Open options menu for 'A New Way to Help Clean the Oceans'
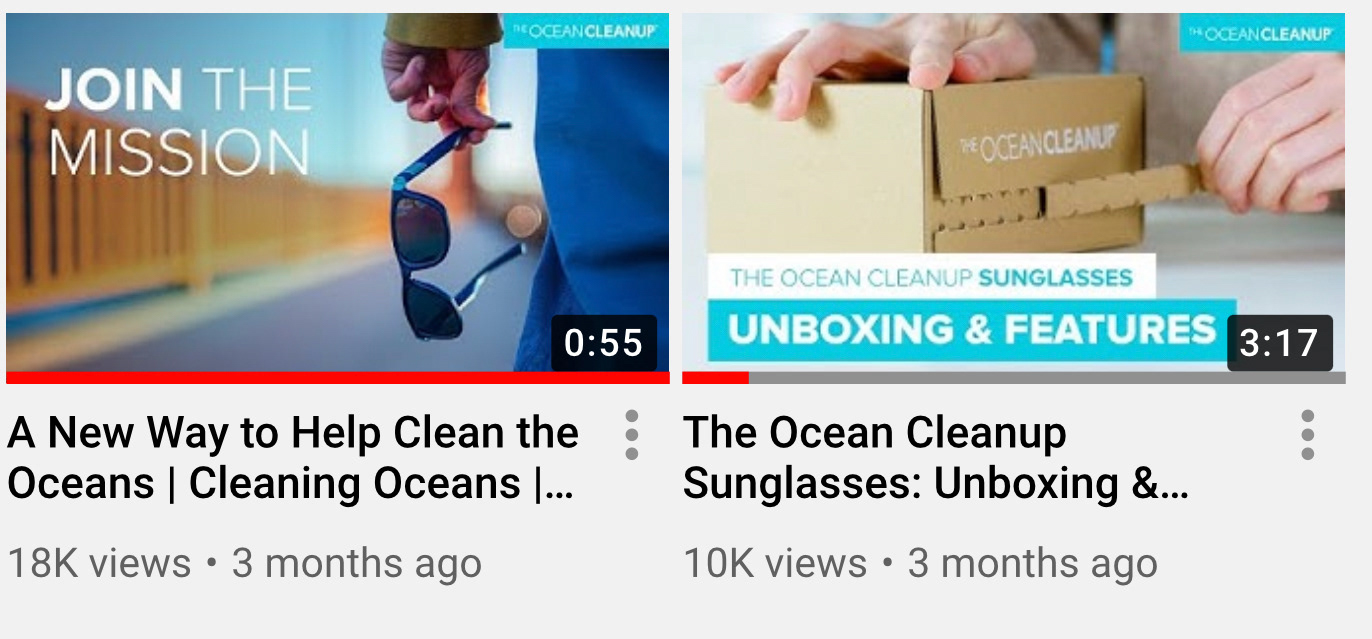Image resolution: width=1372 pixels, height=639 pixels. pyautogui.click(x=631, y=435)
